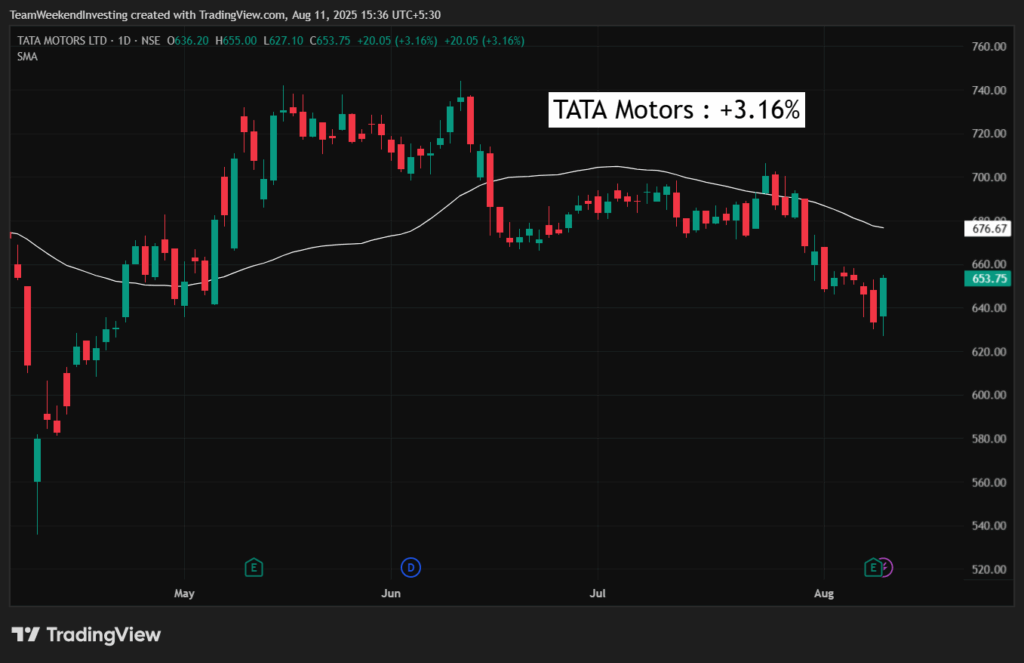Screen dimensions: 1024x663
Task: Click the TATA Motors : +3.16% annotation
Action: coord(676,110)
